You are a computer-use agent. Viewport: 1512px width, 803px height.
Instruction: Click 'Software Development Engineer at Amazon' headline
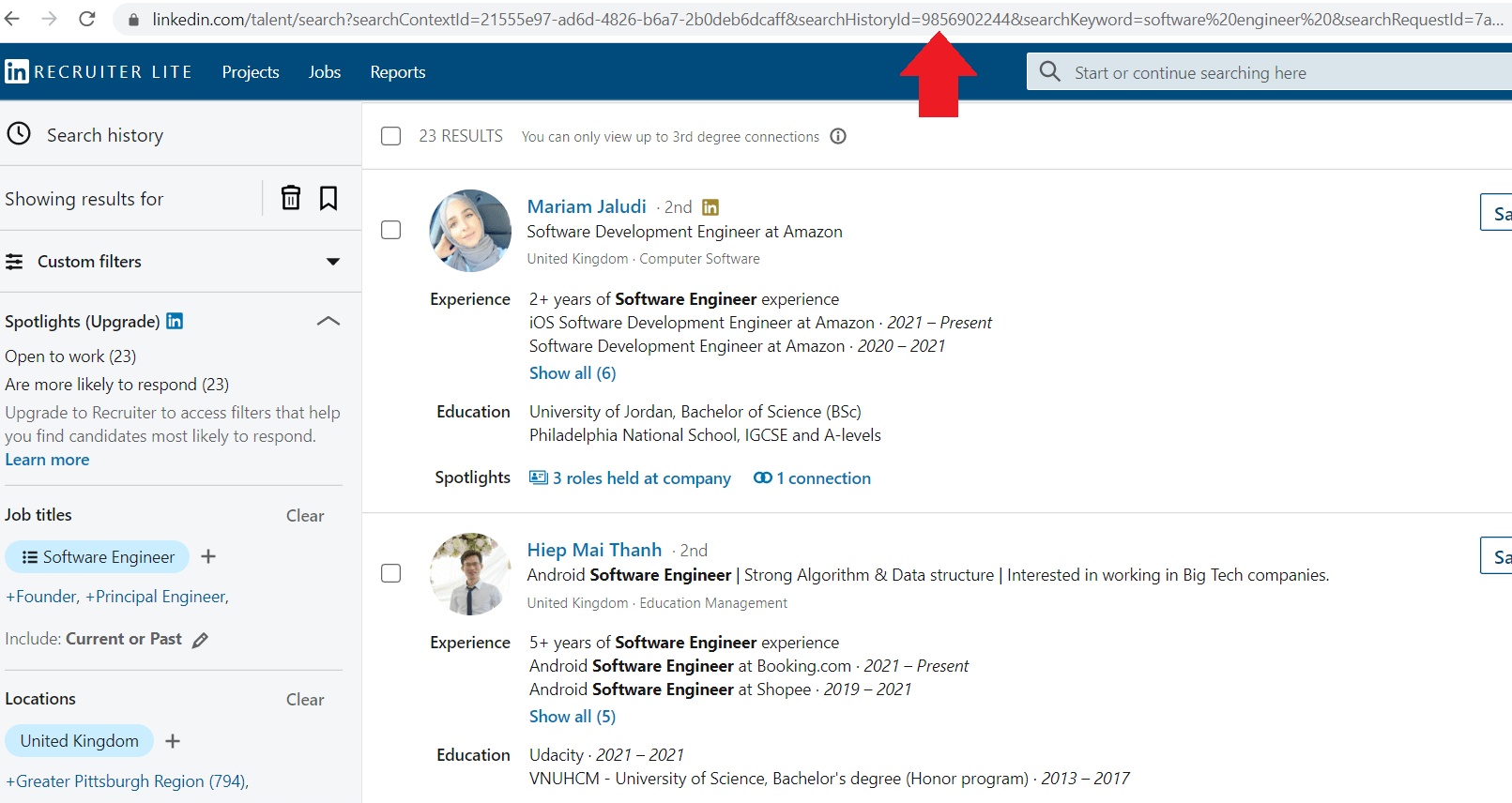(684, 232)
